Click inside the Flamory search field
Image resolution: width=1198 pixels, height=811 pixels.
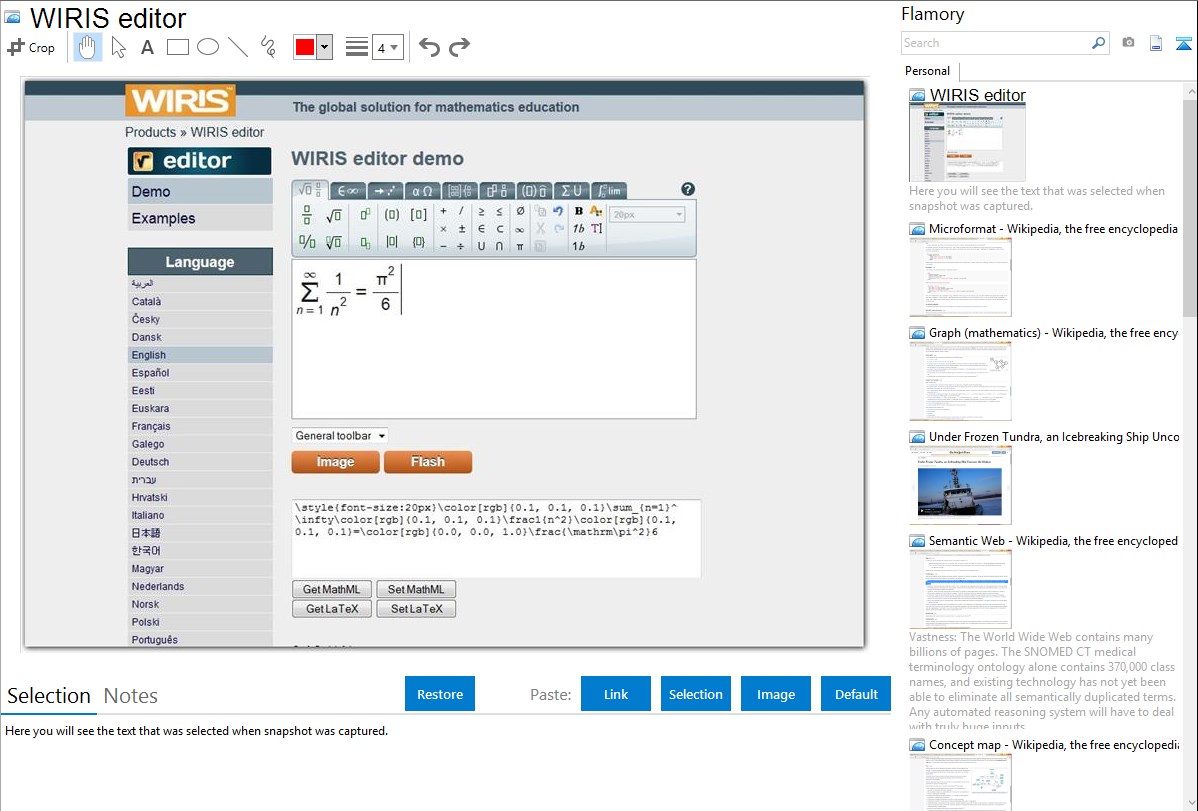click(x=995, y=43)
